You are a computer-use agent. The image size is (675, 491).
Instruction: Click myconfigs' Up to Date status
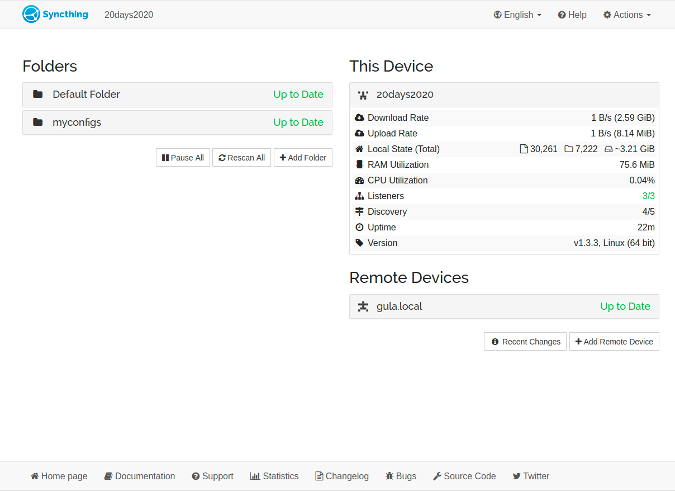point(298,123)
